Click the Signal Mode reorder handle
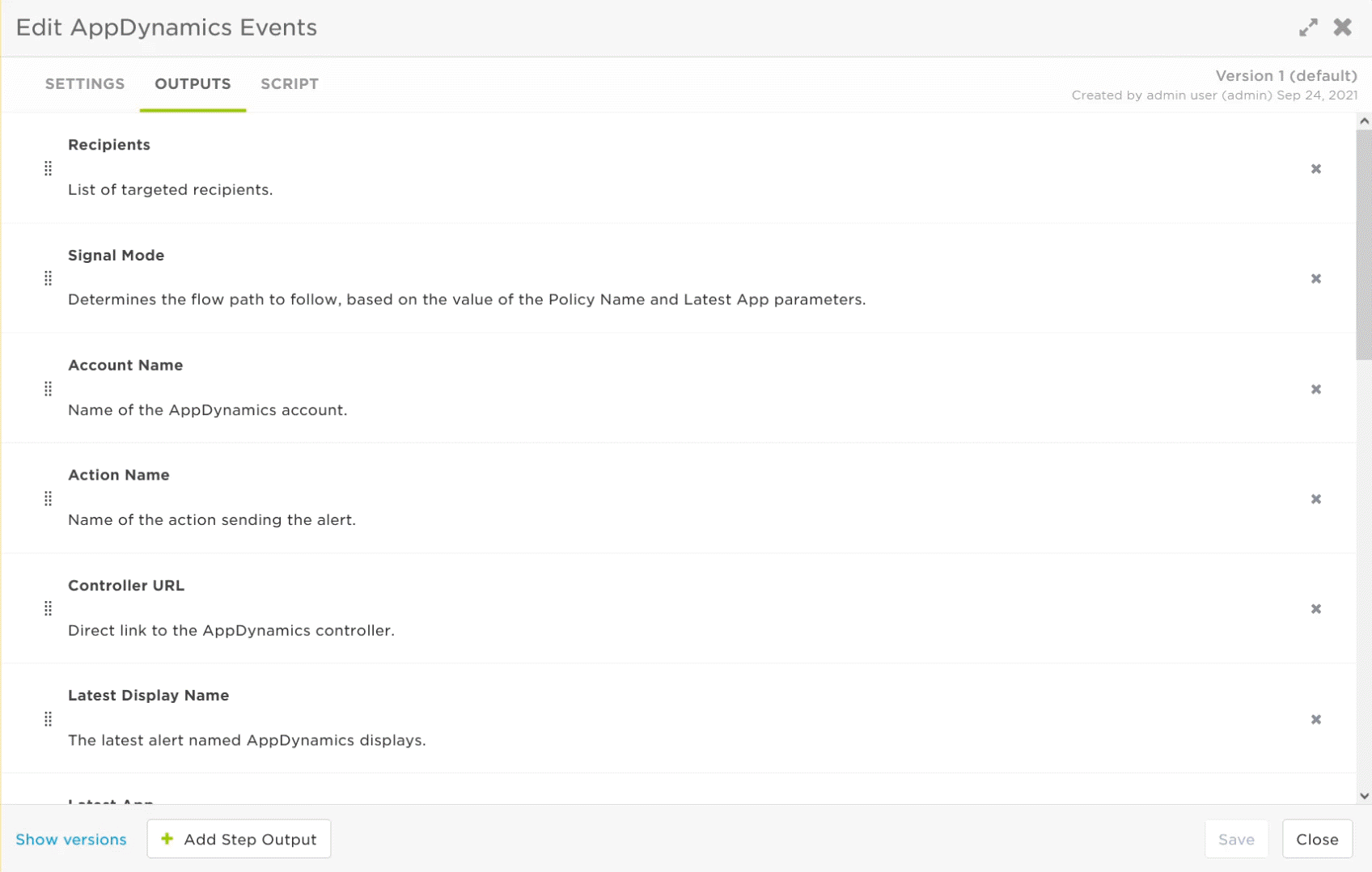1372x872 pixels. click(48, 278)
